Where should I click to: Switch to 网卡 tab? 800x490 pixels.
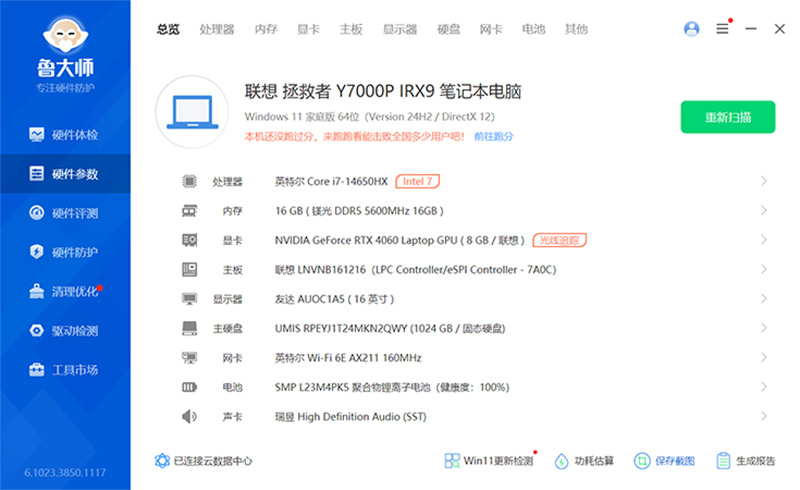[x=491, y=30]
